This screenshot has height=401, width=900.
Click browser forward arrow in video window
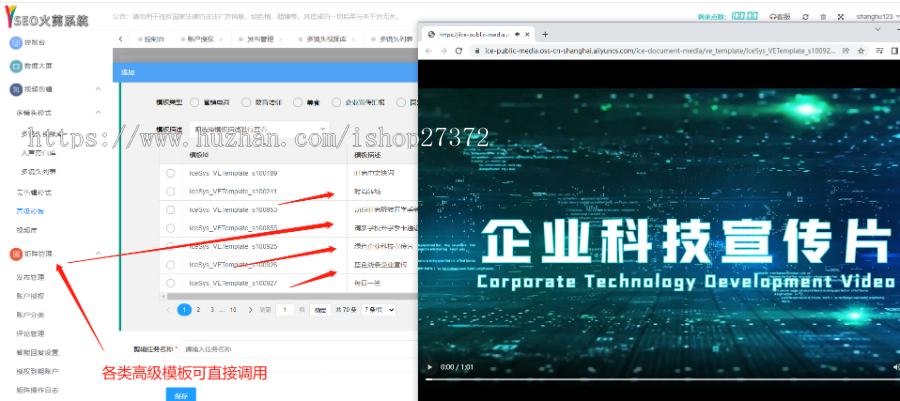[443, 50]
